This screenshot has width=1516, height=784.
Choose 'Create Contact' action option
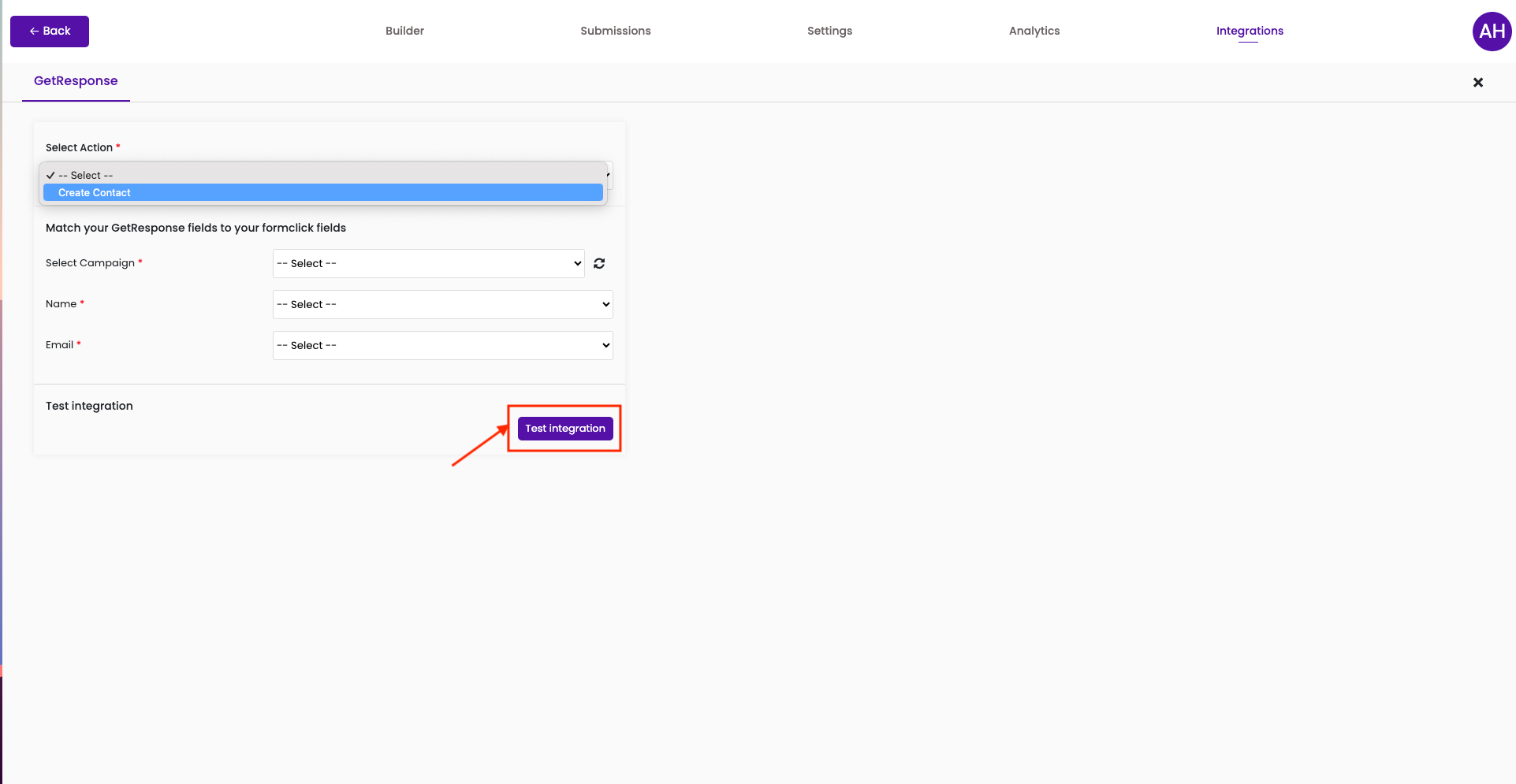click(323, 192)
